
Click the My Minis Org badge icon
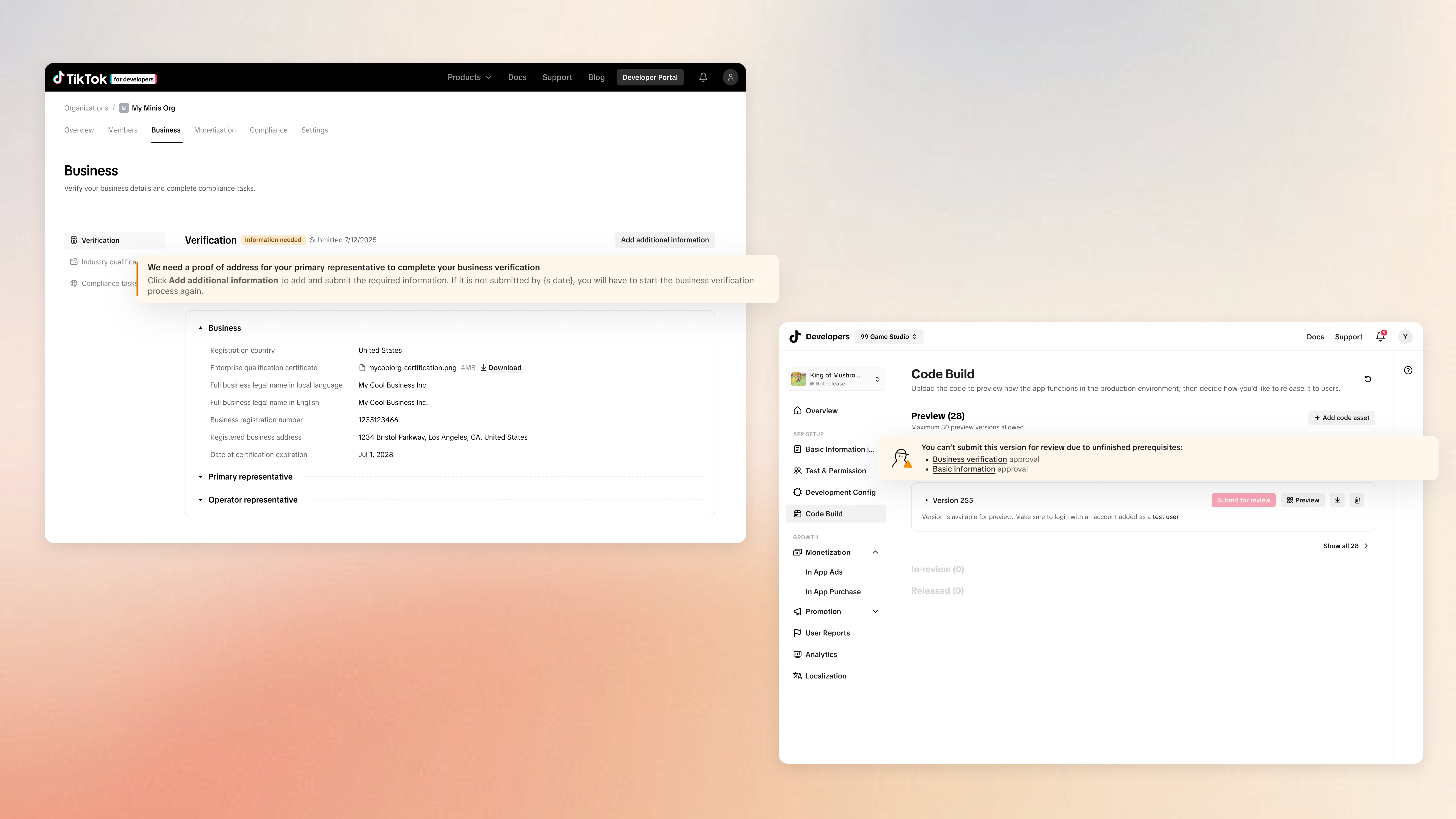pyautogui.click(x=124, y=108)
